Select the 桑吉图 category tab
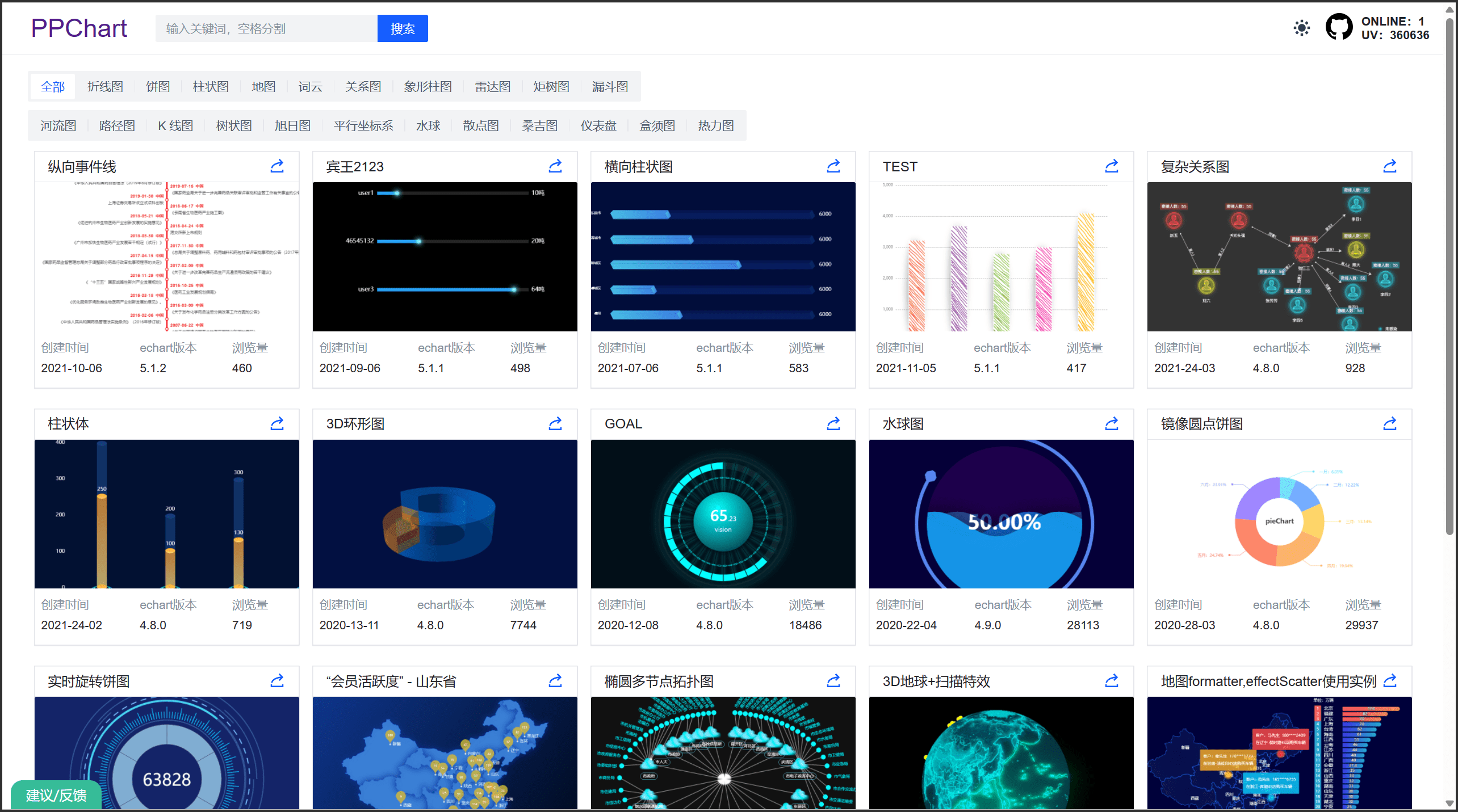1458x812 pixels. (x=539, y=126)
